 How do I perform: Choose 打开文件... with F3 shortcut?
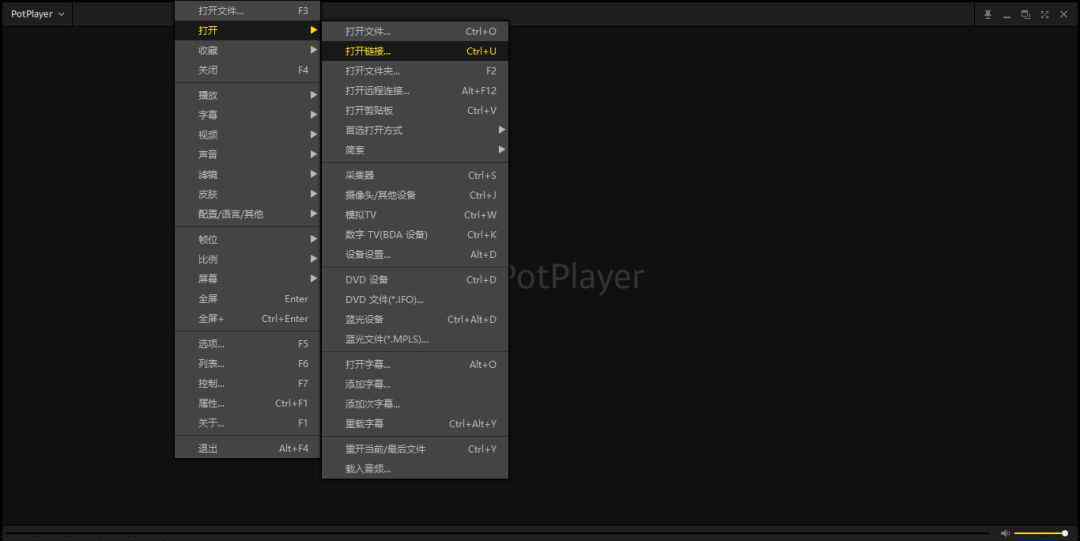pyautogui.click(x=247, y=11)
